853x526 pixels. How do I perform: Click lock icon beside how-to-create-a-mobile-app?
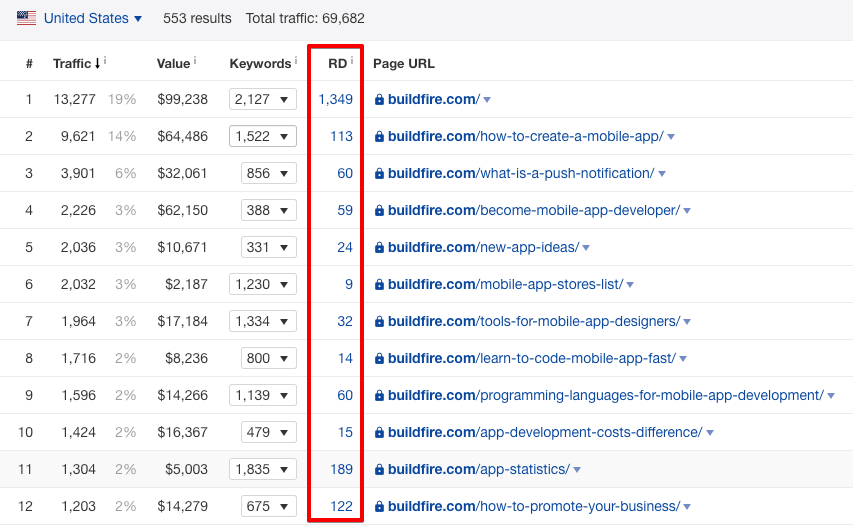[x=379, y=137]
